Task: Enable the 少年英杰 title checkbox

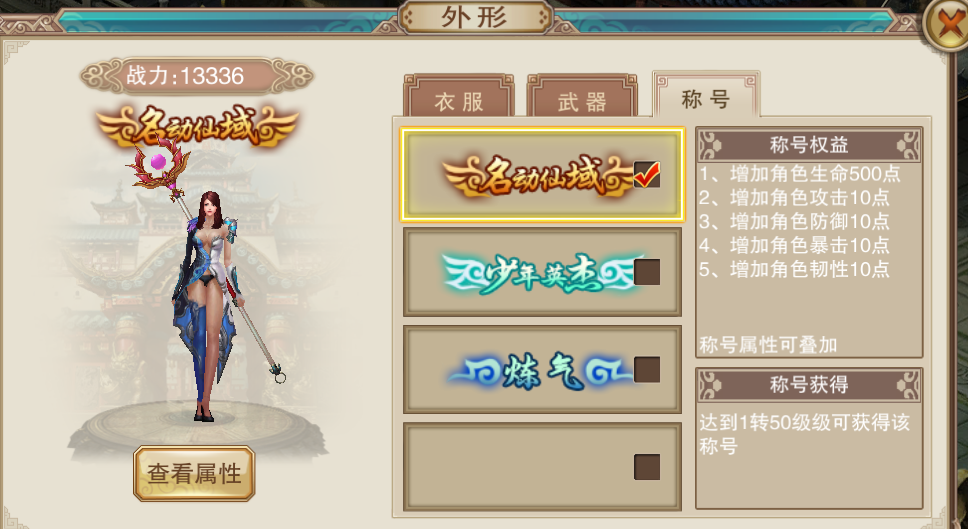Action: [647, 272]
